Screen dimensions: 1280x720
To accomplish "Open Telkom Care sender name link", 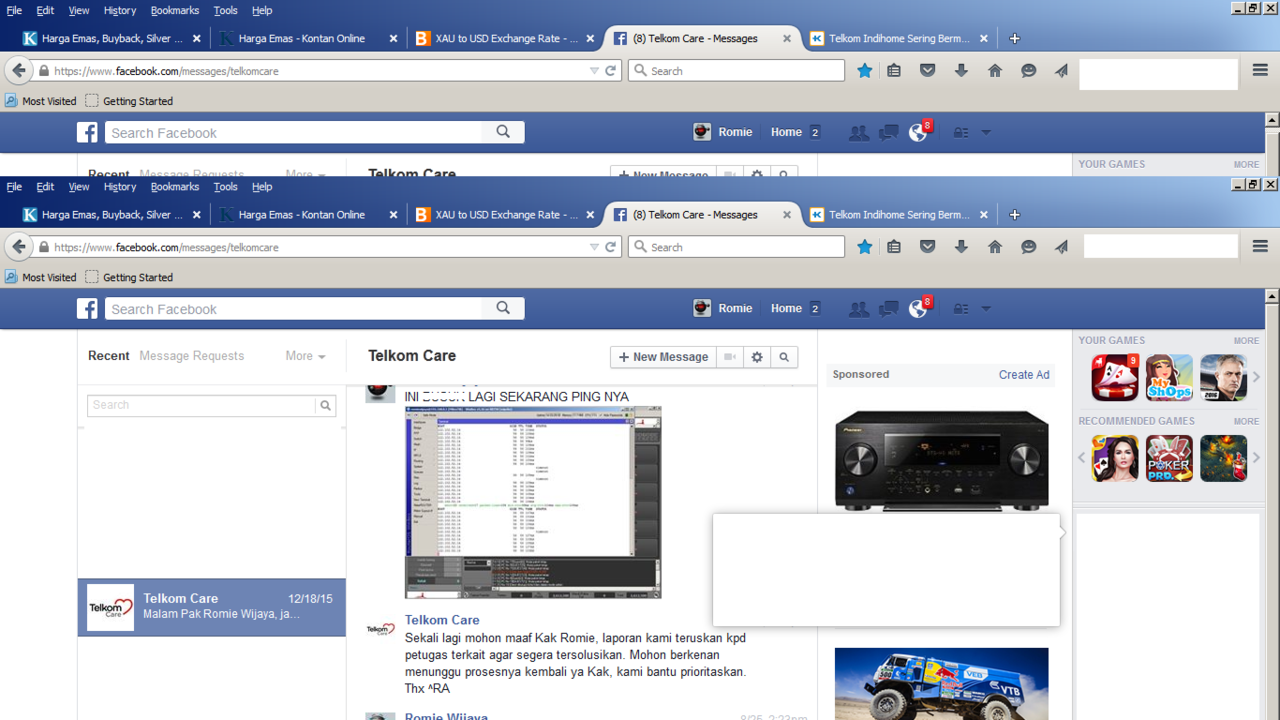I will [x=442, y=620].
